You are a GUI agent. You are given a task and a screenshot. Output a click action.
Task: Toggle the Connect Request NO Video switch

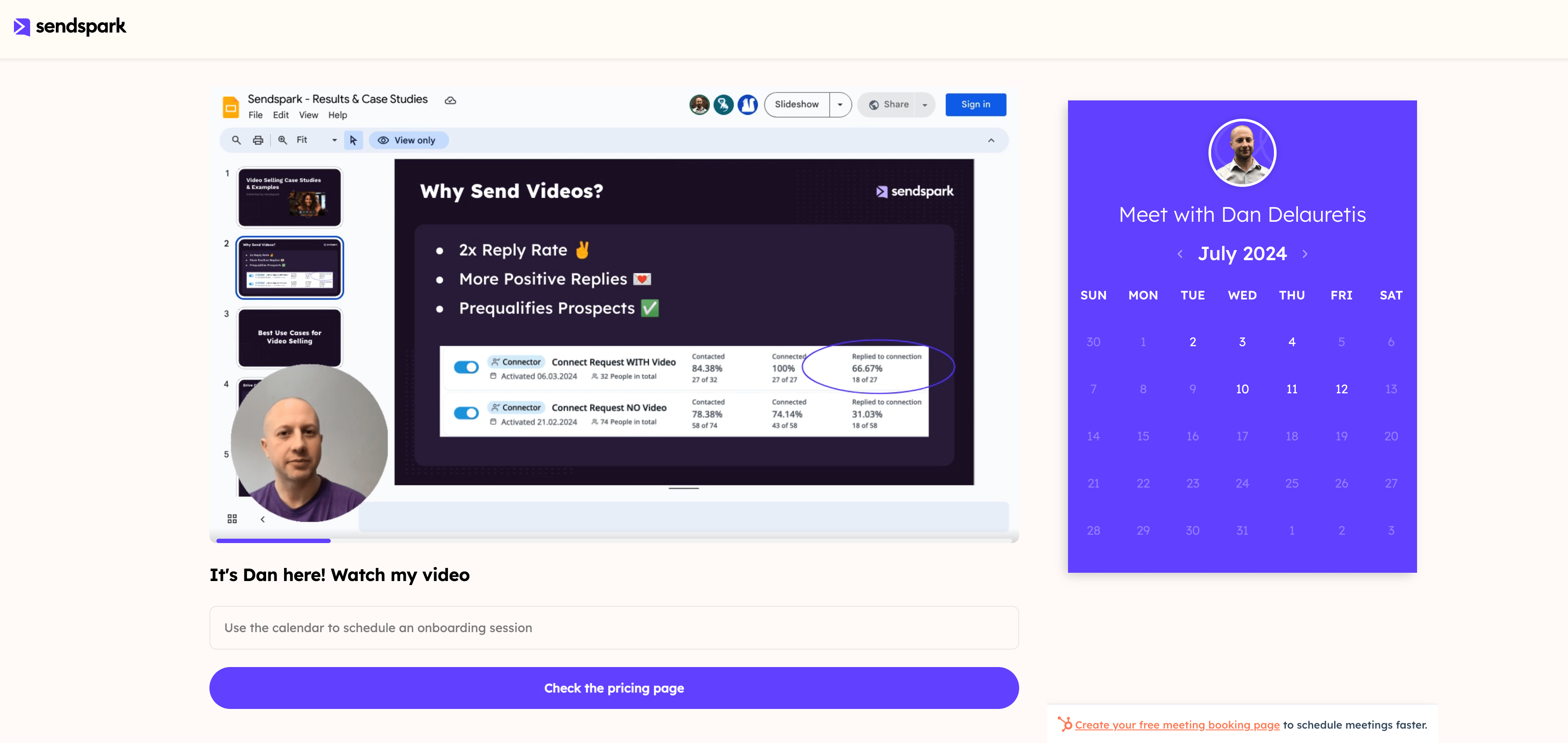[x=466, y=413]
